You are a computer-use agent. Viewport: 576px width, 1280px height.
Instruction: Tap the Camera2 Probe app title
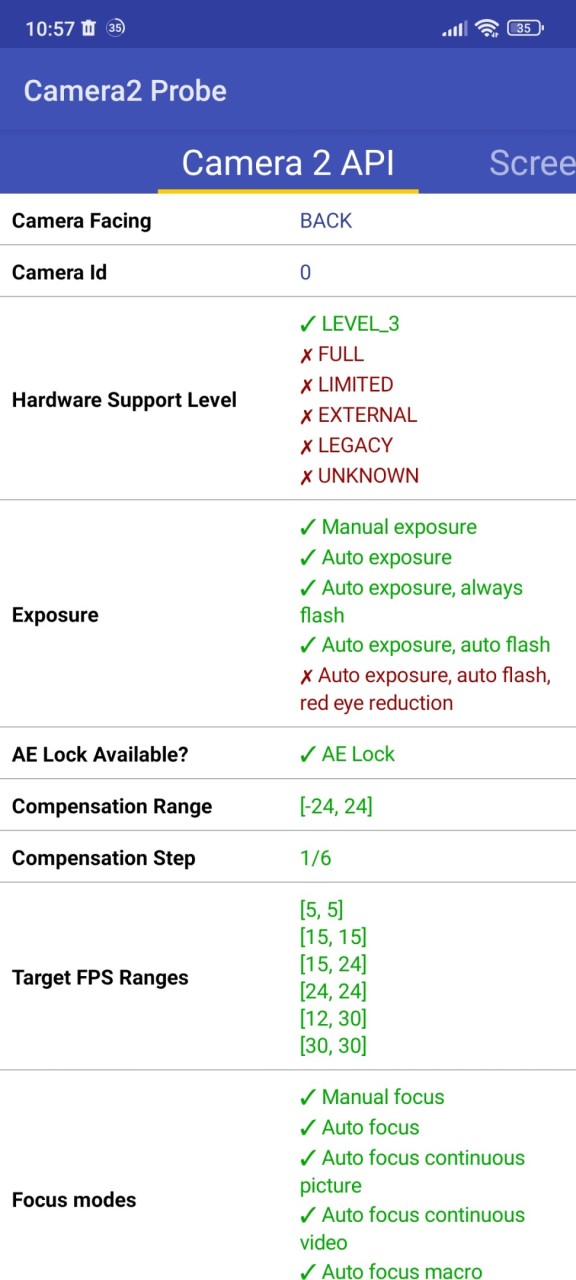[125, 90]
